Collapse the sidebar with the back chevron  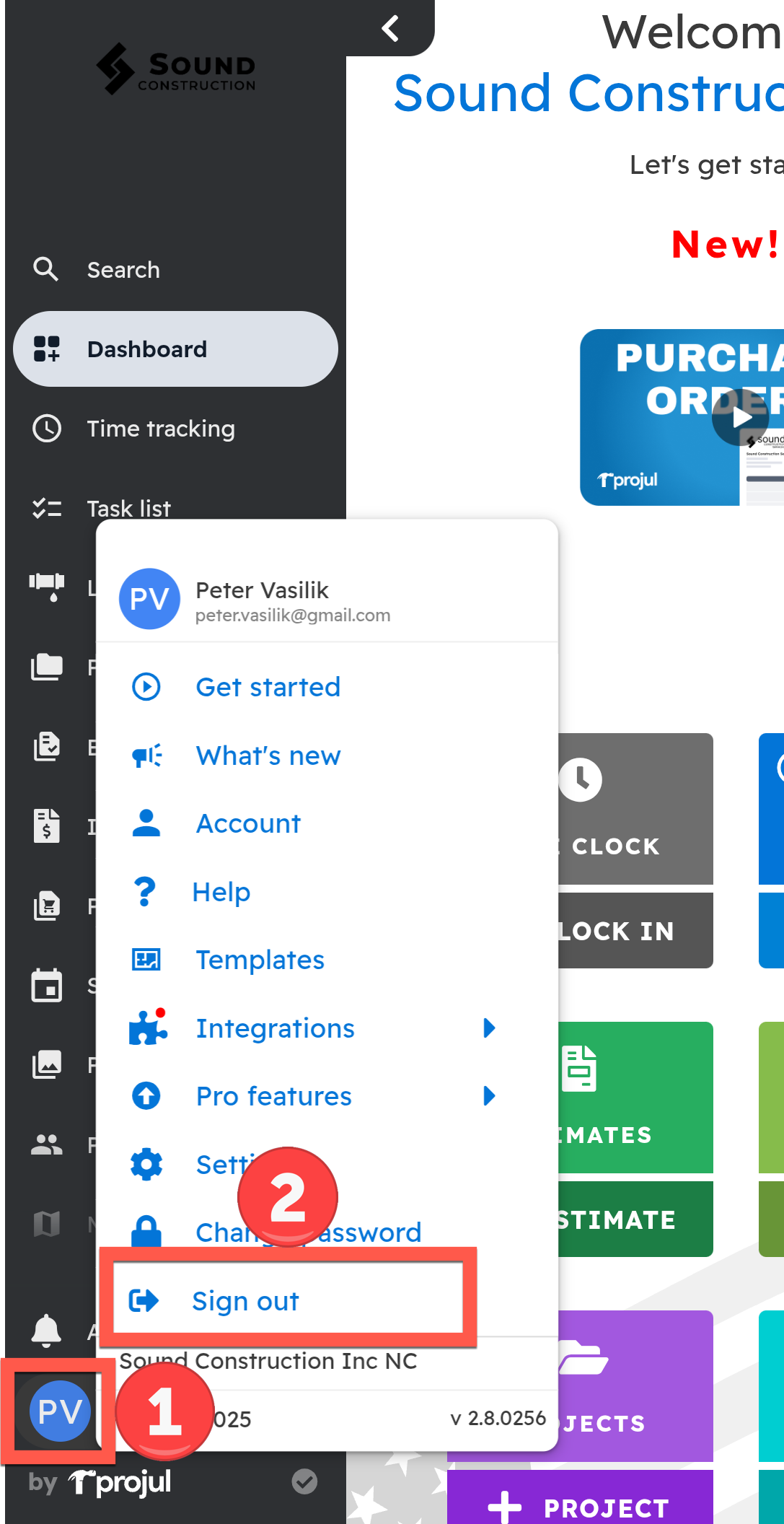tap(390, 29)
